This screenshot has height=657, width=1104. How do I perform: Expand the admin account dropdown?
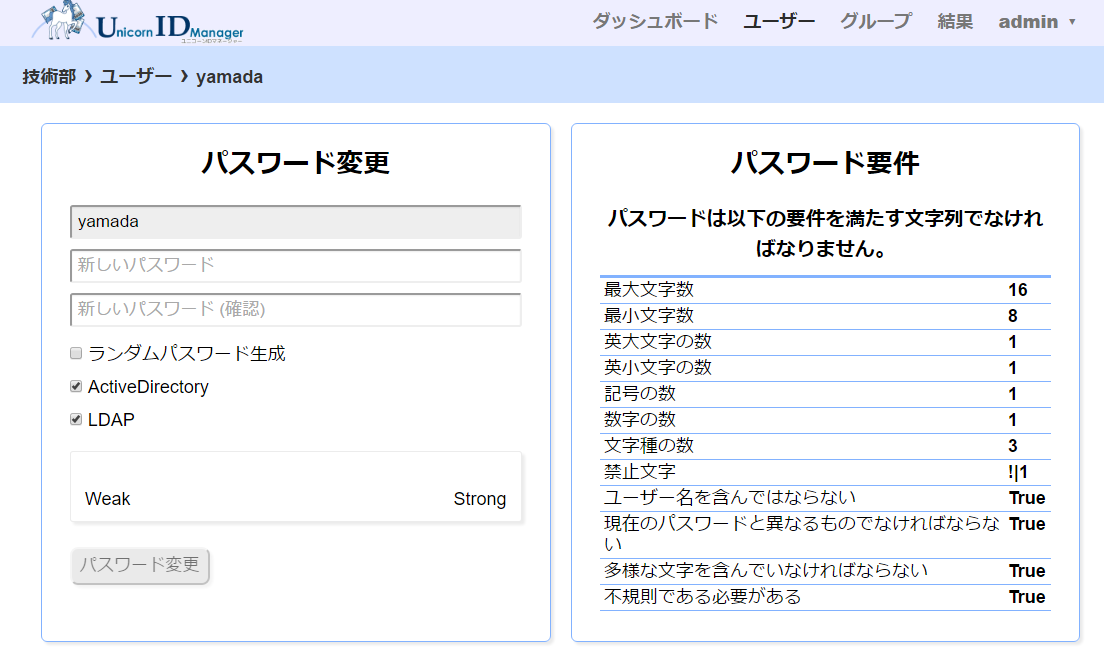click(x=1037, y=21)
